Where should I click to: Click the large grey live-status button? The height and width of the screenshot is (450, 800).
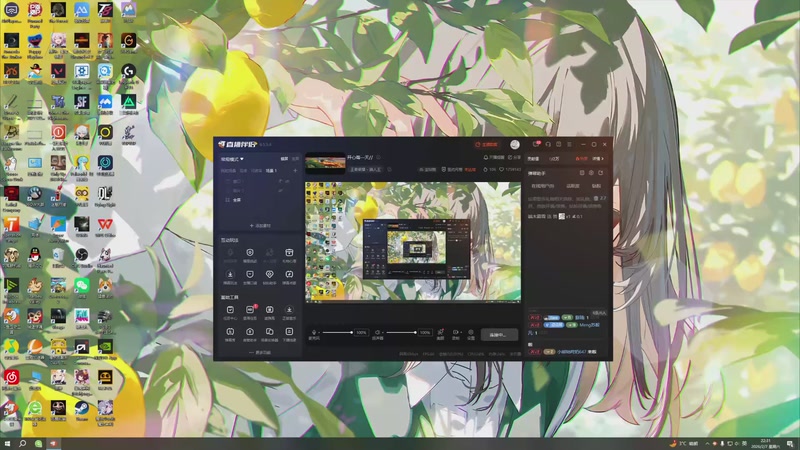499,335
